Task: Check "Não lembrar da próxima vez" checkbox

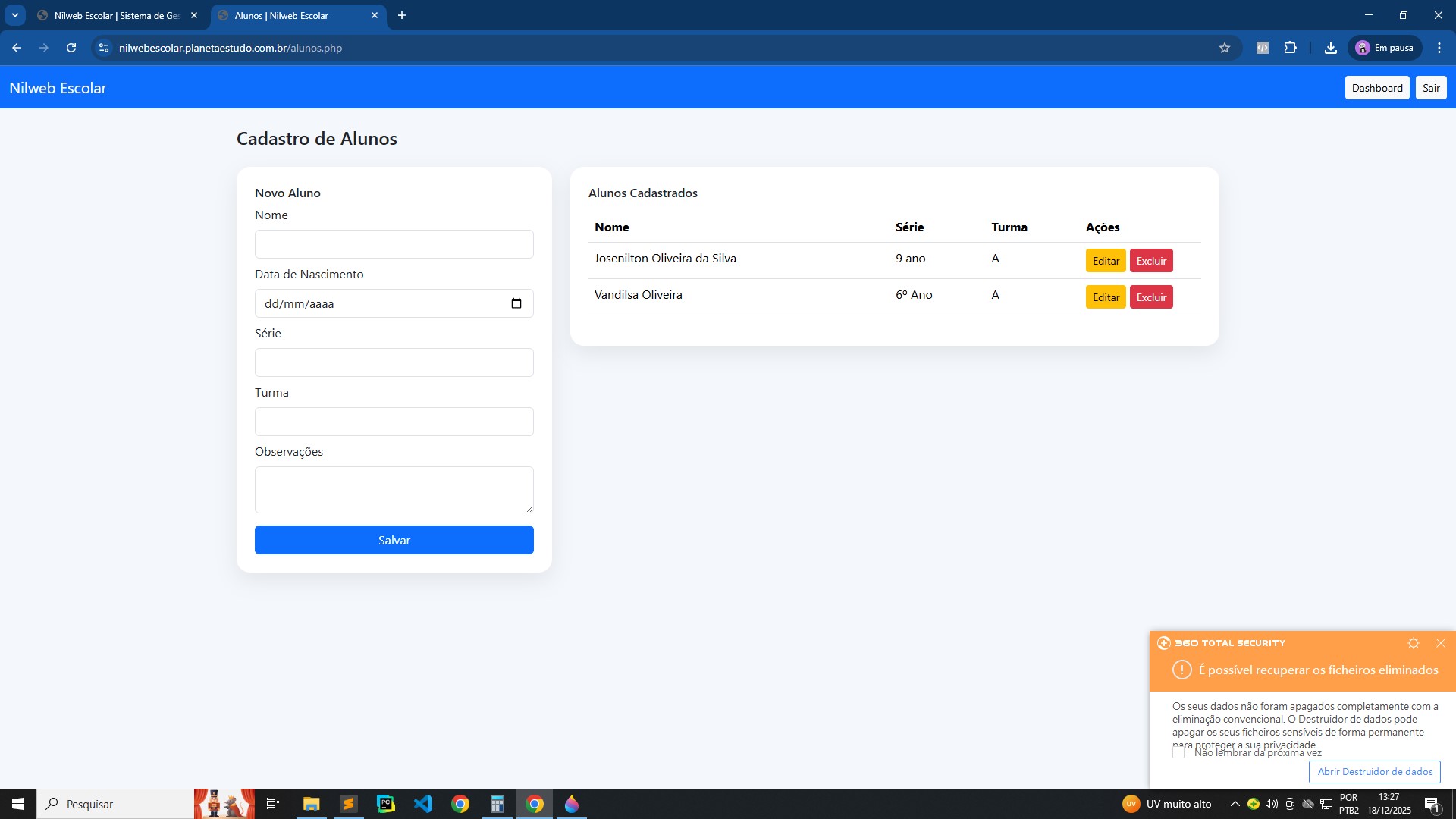Action: 1178,752
